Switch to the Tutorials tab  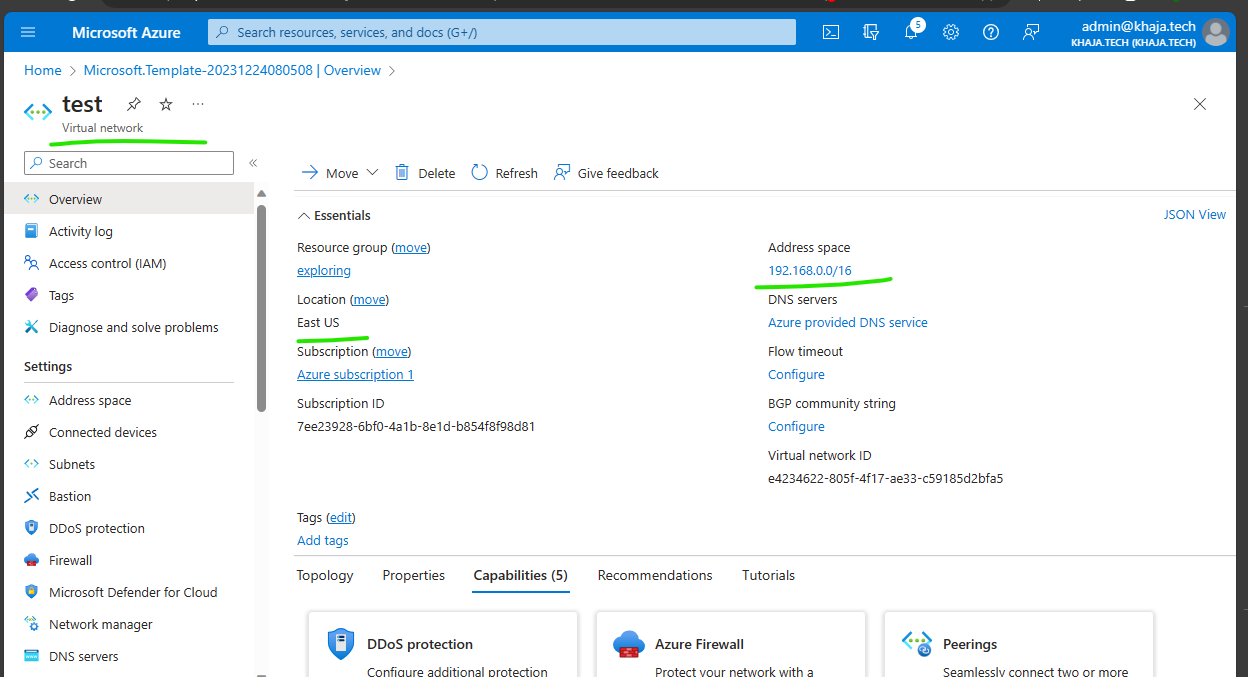(x=768, y=575)
